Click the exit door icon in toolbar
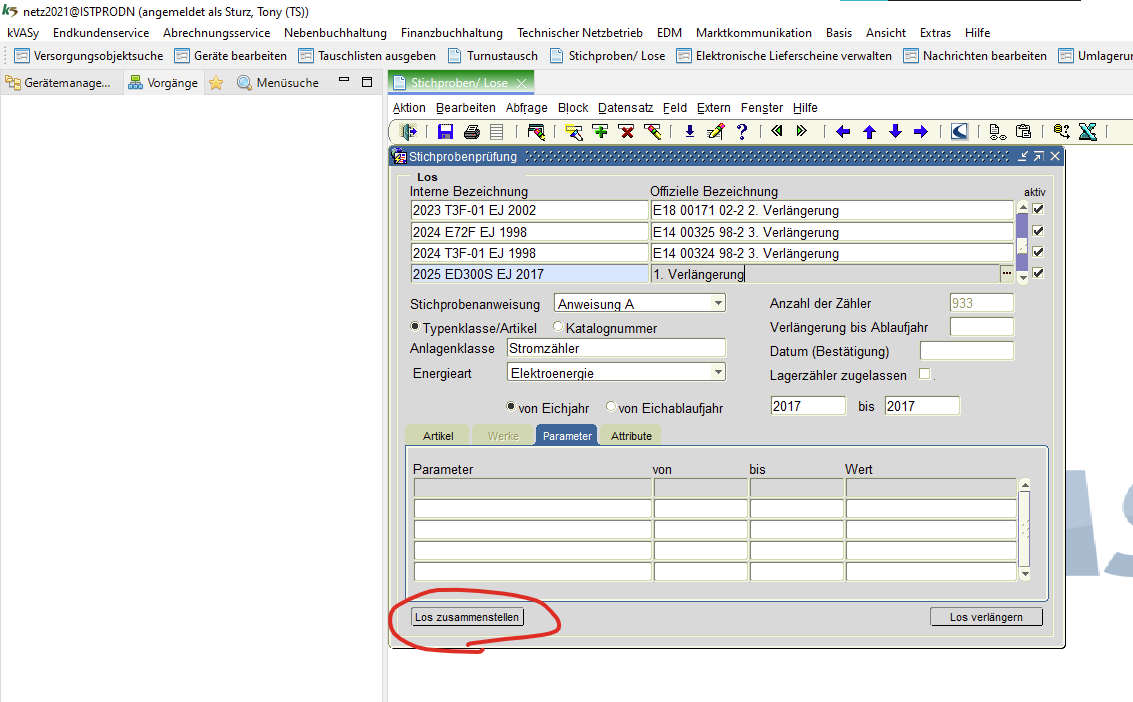The image size is (1133, 702). (x=408, y=131)
